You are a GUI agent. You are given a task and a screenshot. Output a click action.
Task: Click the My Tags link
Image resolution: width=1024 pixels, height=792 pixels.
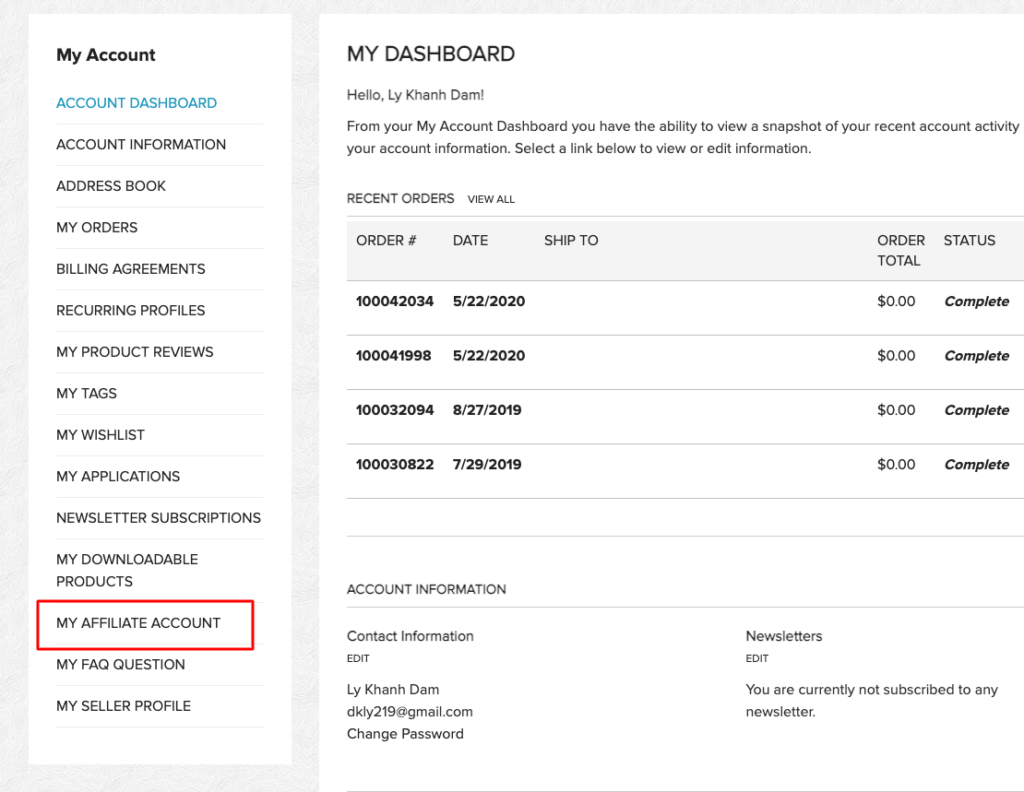point(86,393)
